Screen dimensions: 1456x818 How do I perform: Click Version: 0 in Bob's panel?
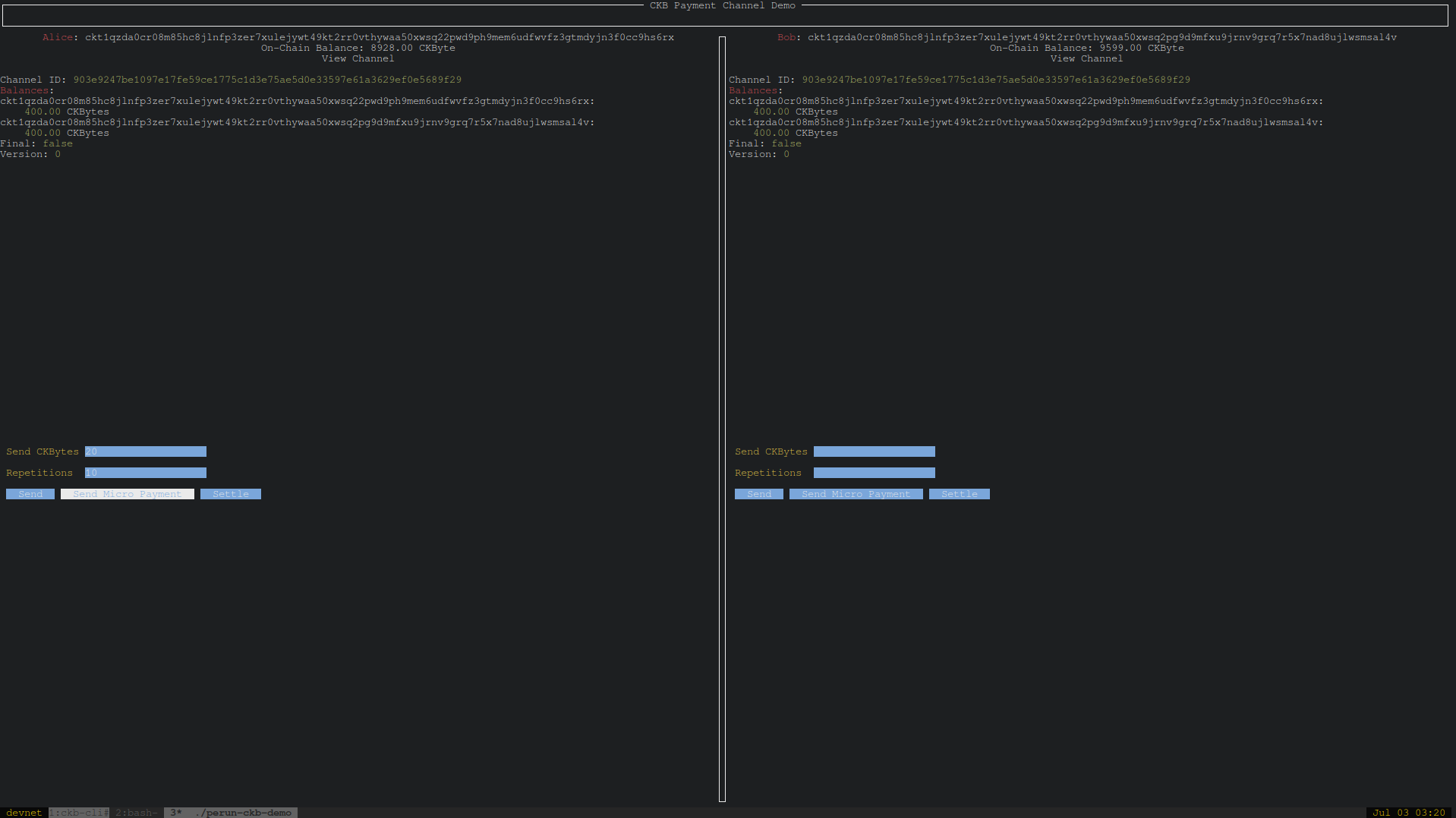coord(759,154)
